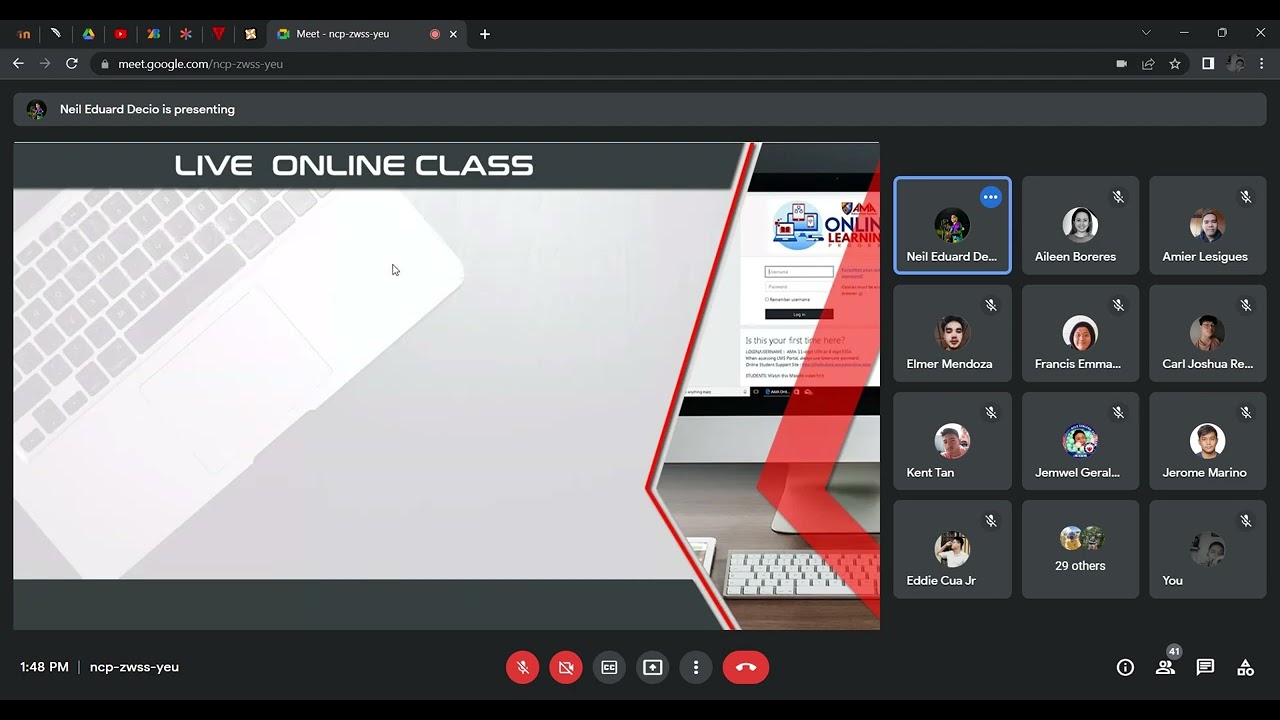1280x720 pixels.
Task: Click your own You tile
Action: point(1207,549)
